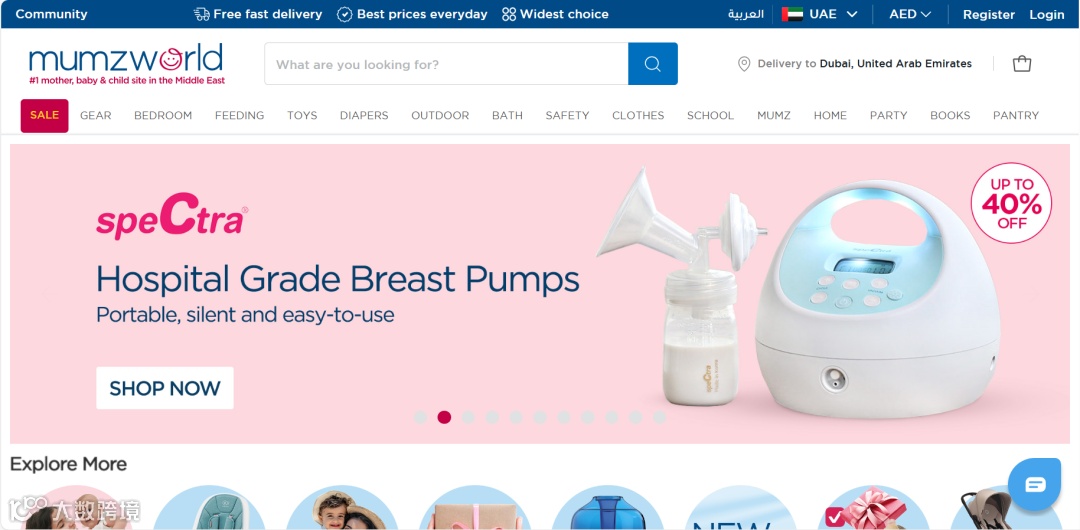Click the UAE flag icon
This screenshot has height=530, width=1080.
tap(792, 14)
